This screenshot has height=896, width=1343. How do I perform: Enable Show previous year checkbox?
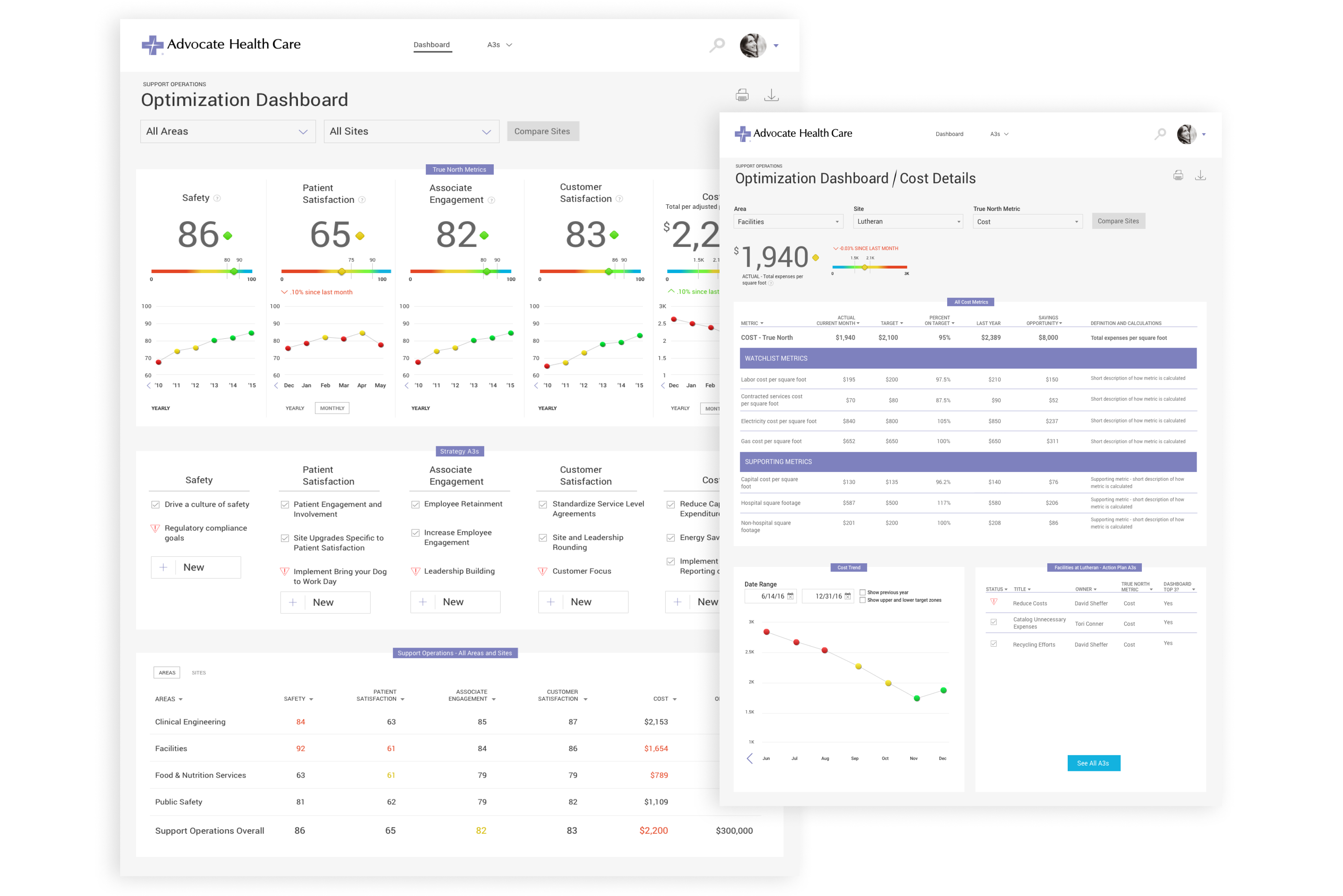862,592
